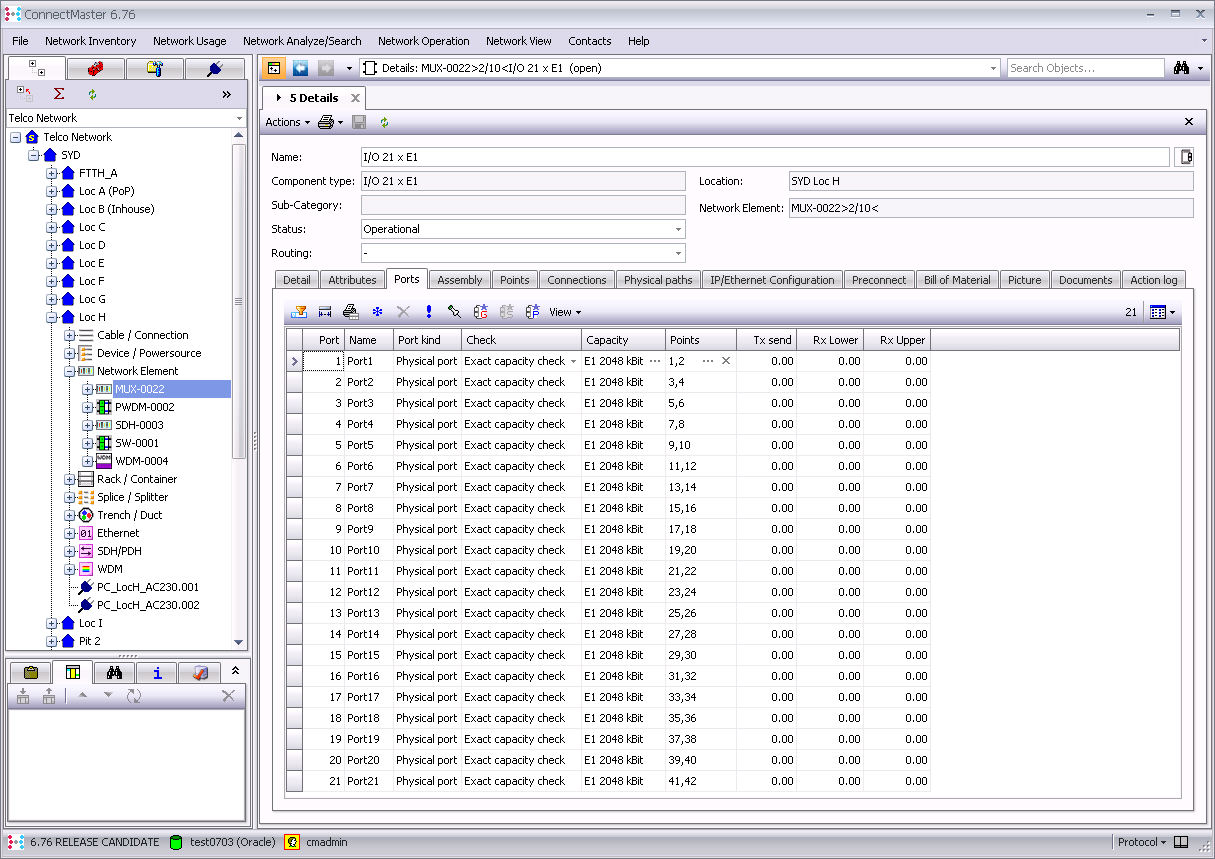The width and height of the screenshot is (1215, 859).
Task: Select the SW-0001 network element
Action: point(136,443)
